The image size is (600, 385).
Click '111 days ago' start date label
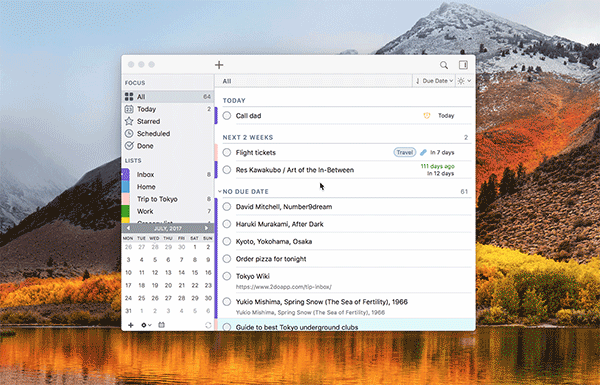pyautogui.click(x=437, y=166)
